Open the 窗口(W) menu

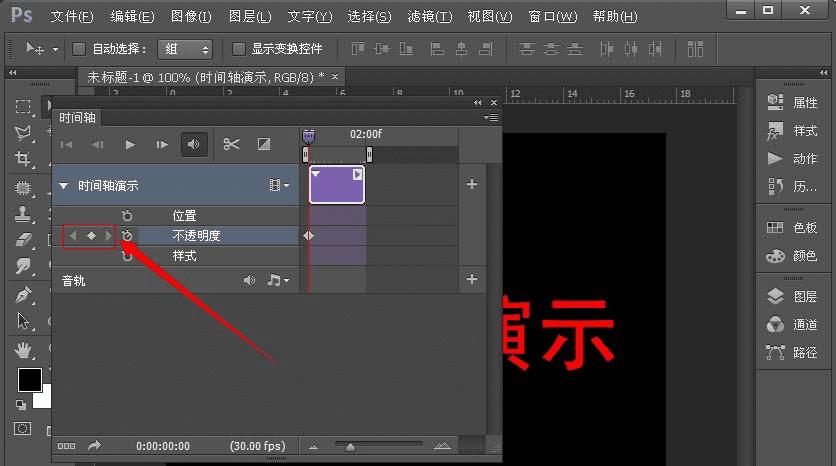pos(552,17)
